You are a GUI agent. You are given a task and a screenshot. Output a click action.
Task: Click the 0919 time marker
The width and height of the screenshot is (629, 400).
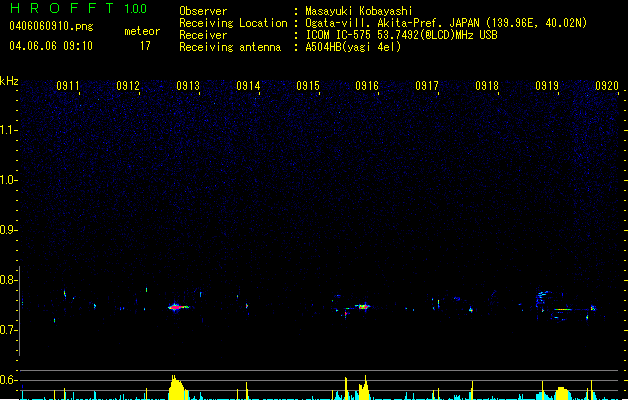pyautogui.click(x=547, y=86)
